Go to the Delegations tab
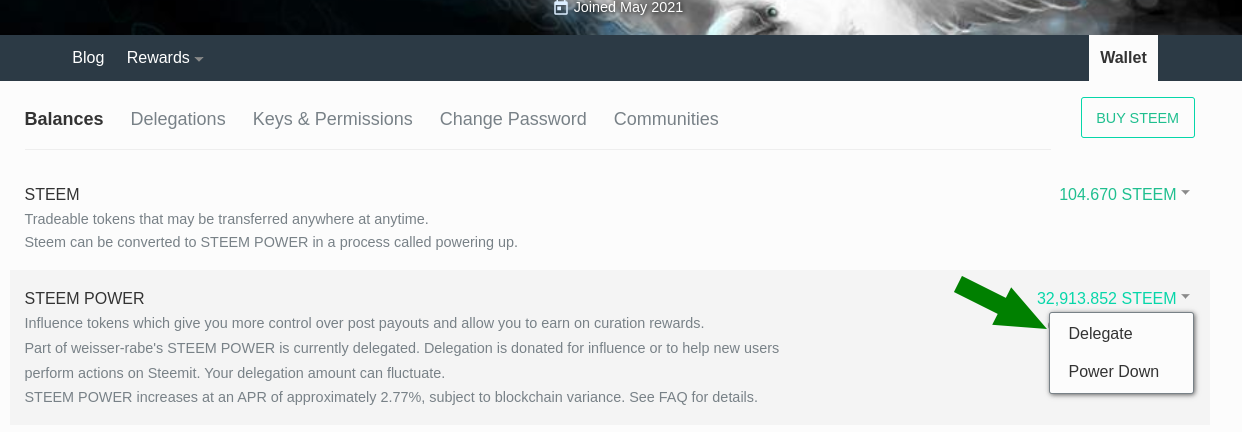1242x432 pixels. point(178,119)
